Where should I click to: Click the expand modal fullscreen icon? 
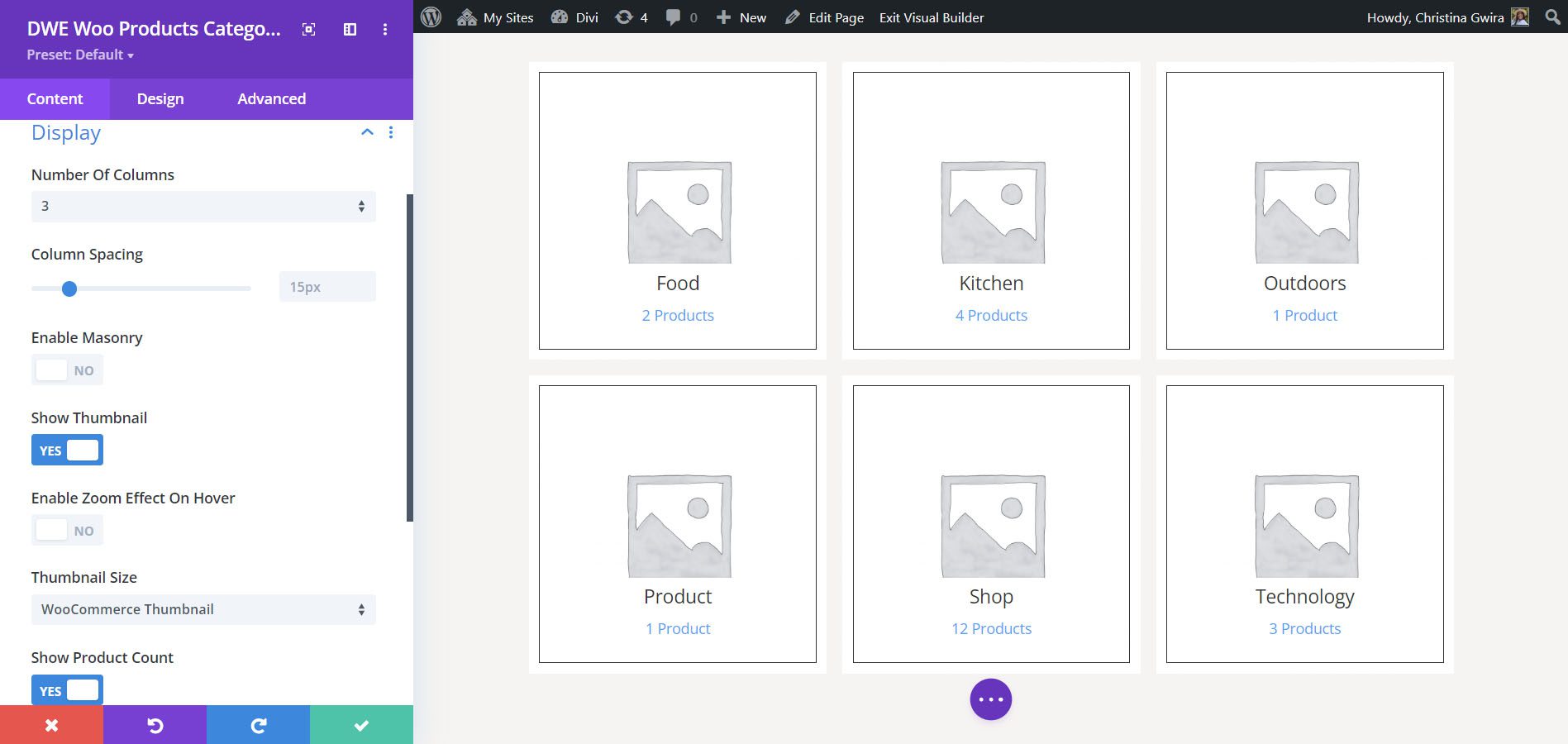tap(308, 30)
